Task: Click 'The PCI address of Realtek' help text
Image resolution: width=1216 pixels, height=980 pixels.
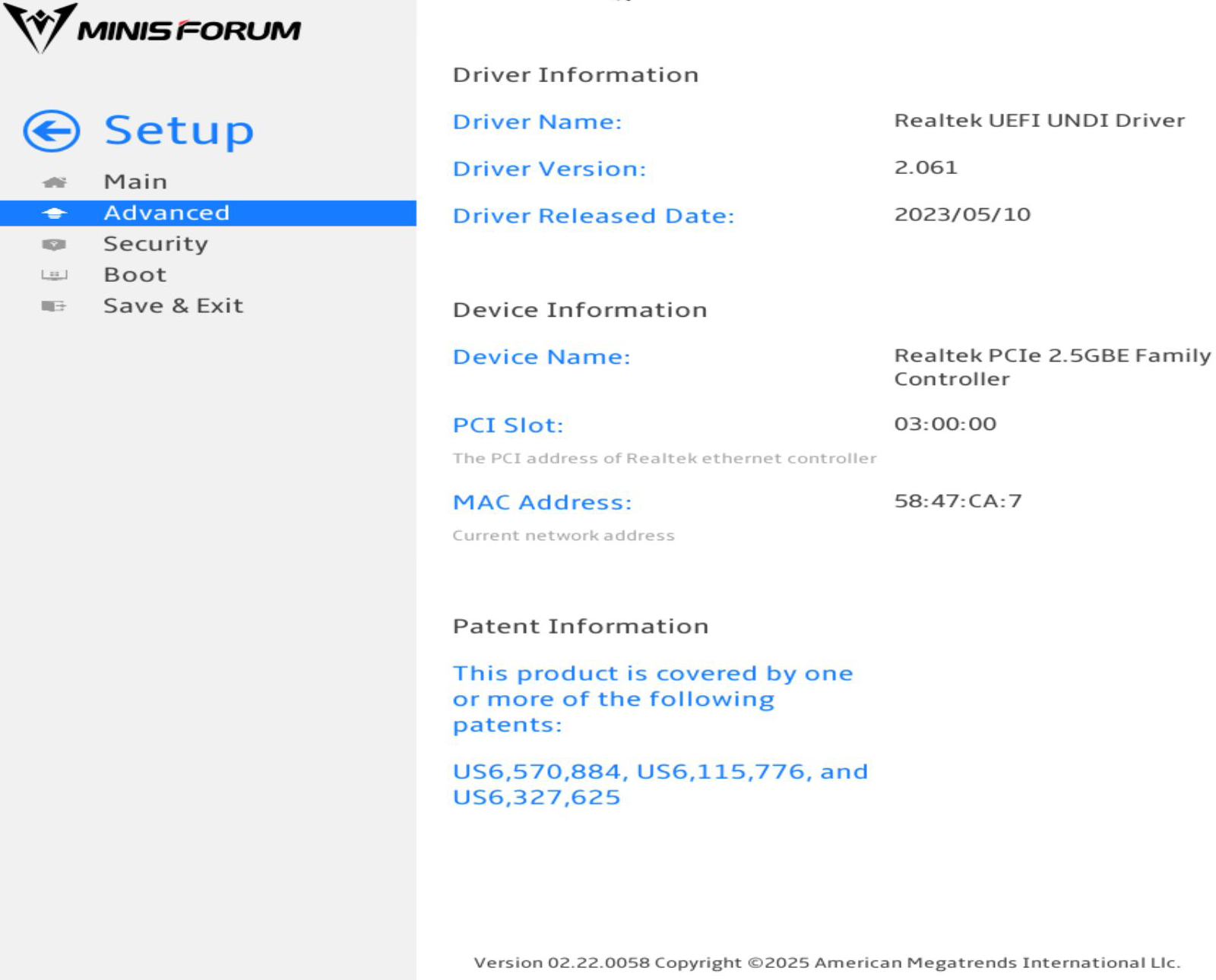Action: pos(664,459)
